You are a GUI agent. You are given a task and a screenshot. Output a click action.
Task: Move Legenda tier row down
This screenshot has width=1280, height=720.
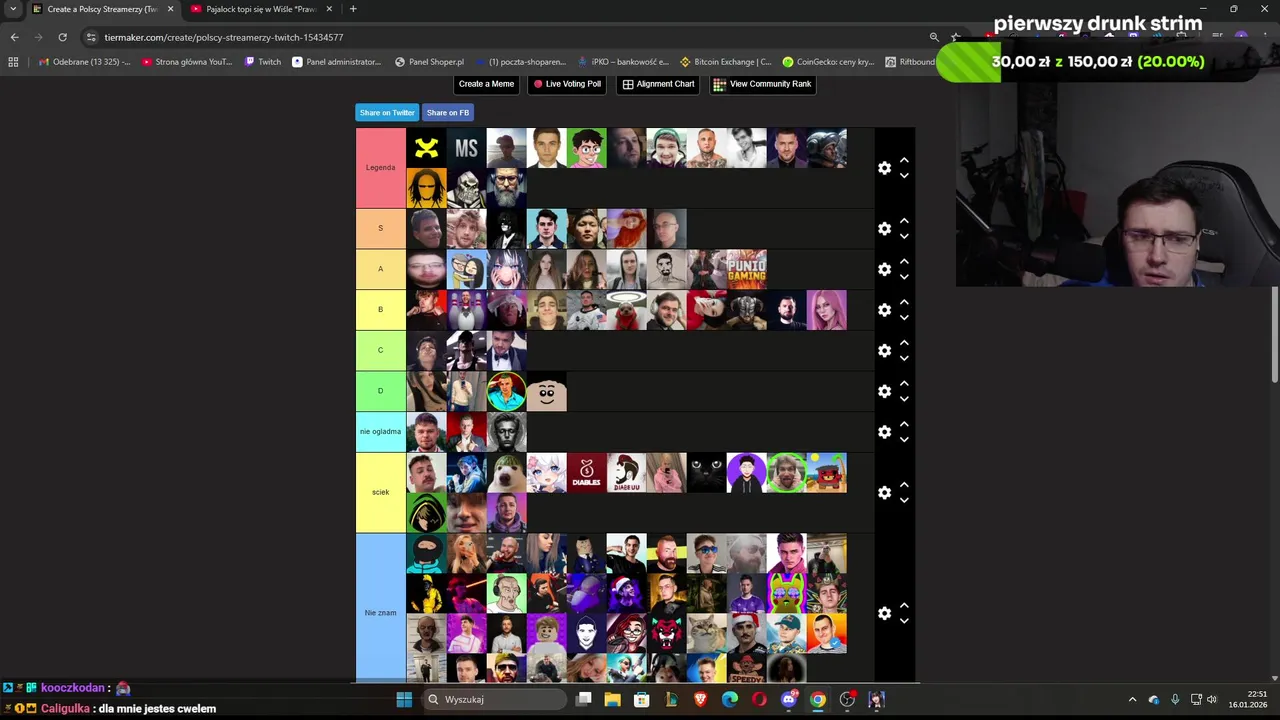(x=904, y=176)
